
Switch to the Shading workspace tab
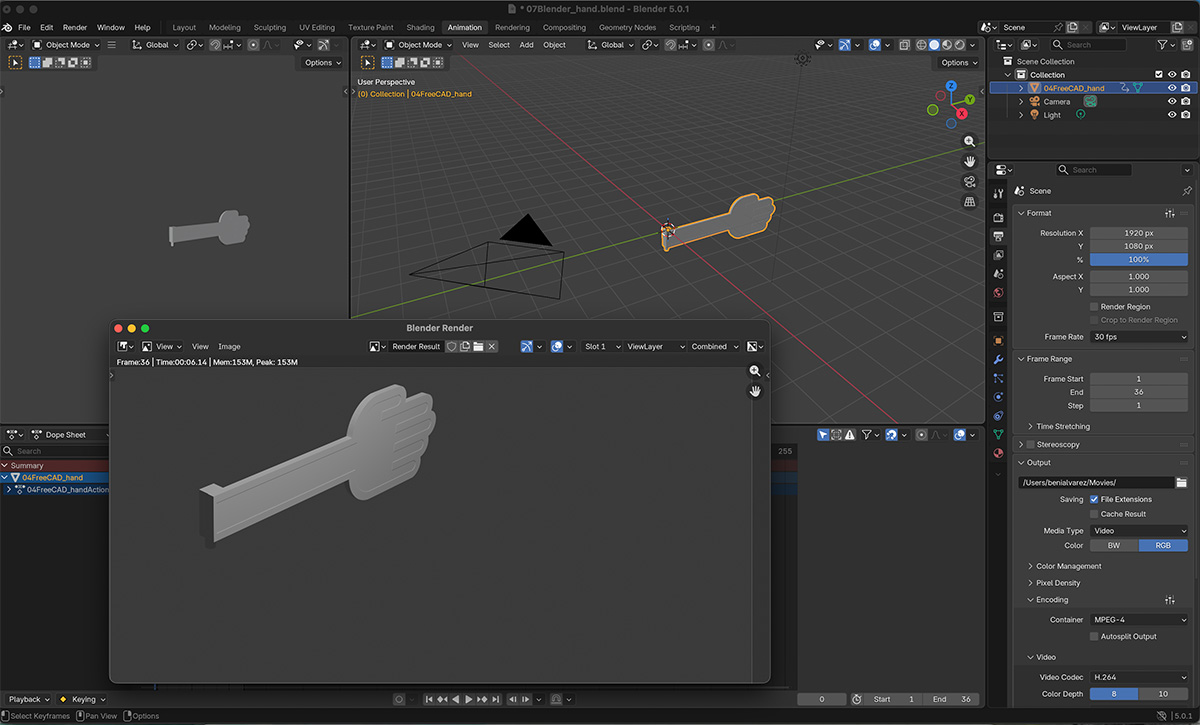[x=420, y=27]
